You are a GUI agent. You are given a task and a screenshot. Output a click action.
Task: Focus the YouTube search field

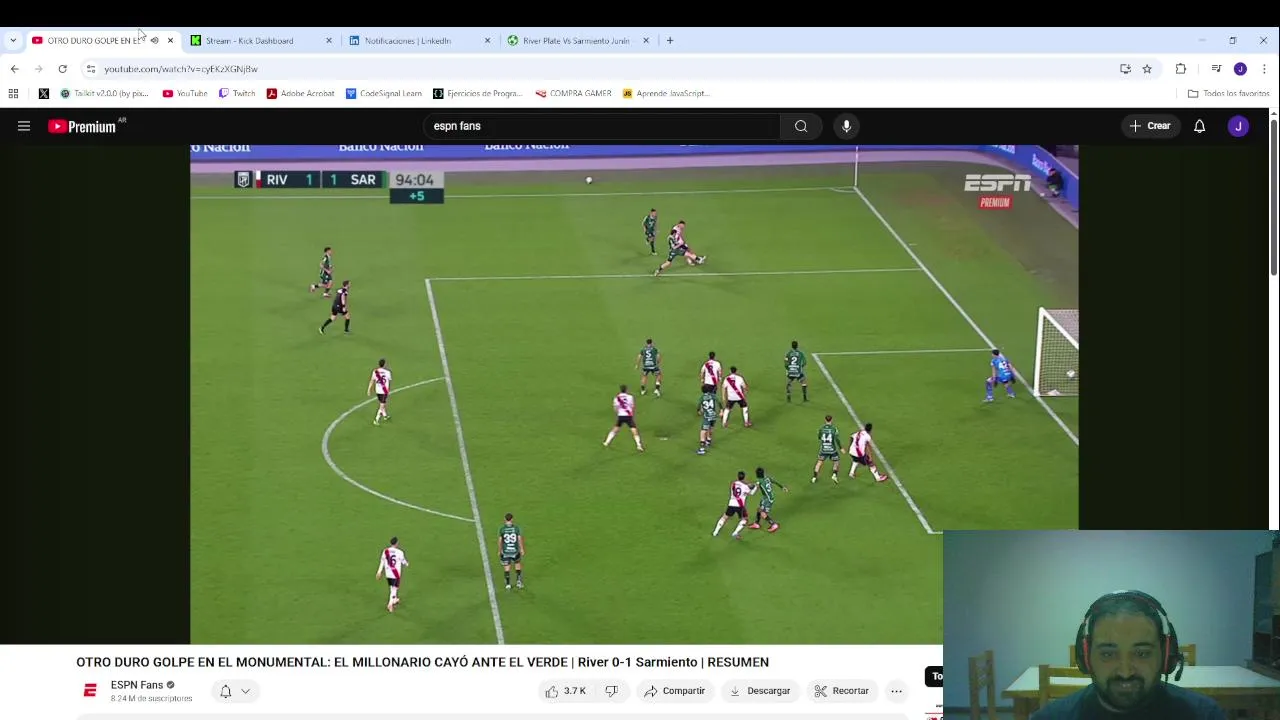601,126
